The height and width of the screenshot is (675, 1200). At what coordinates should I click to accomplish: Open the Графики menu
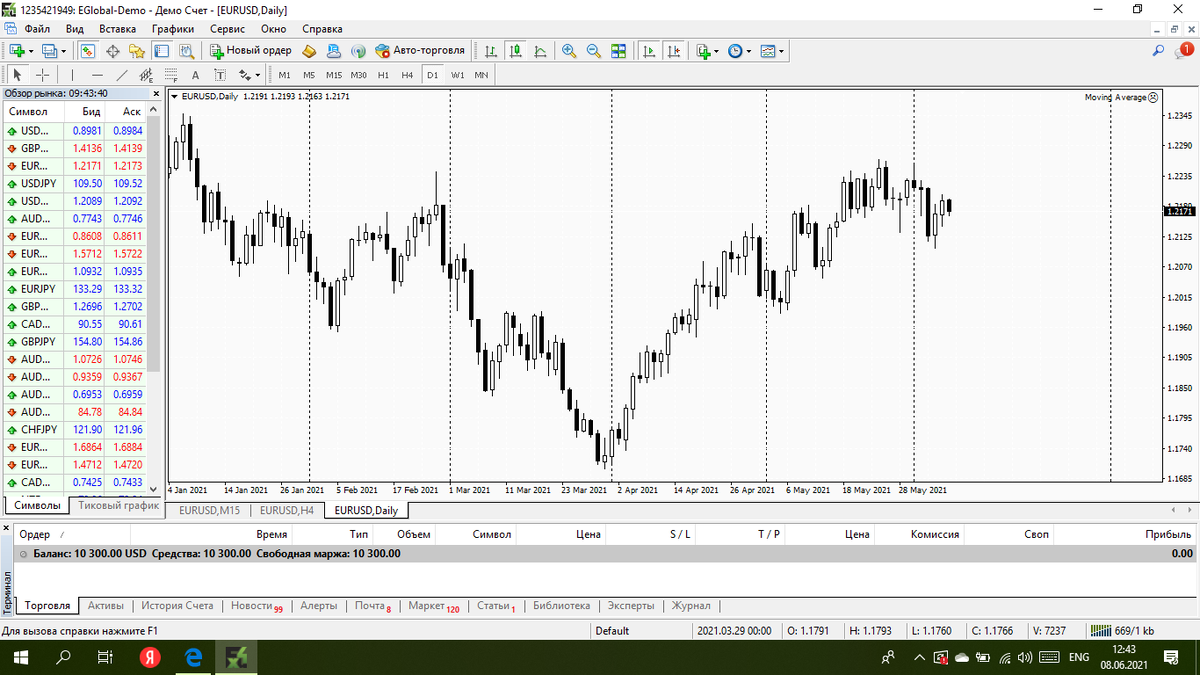tap(173, 29)
